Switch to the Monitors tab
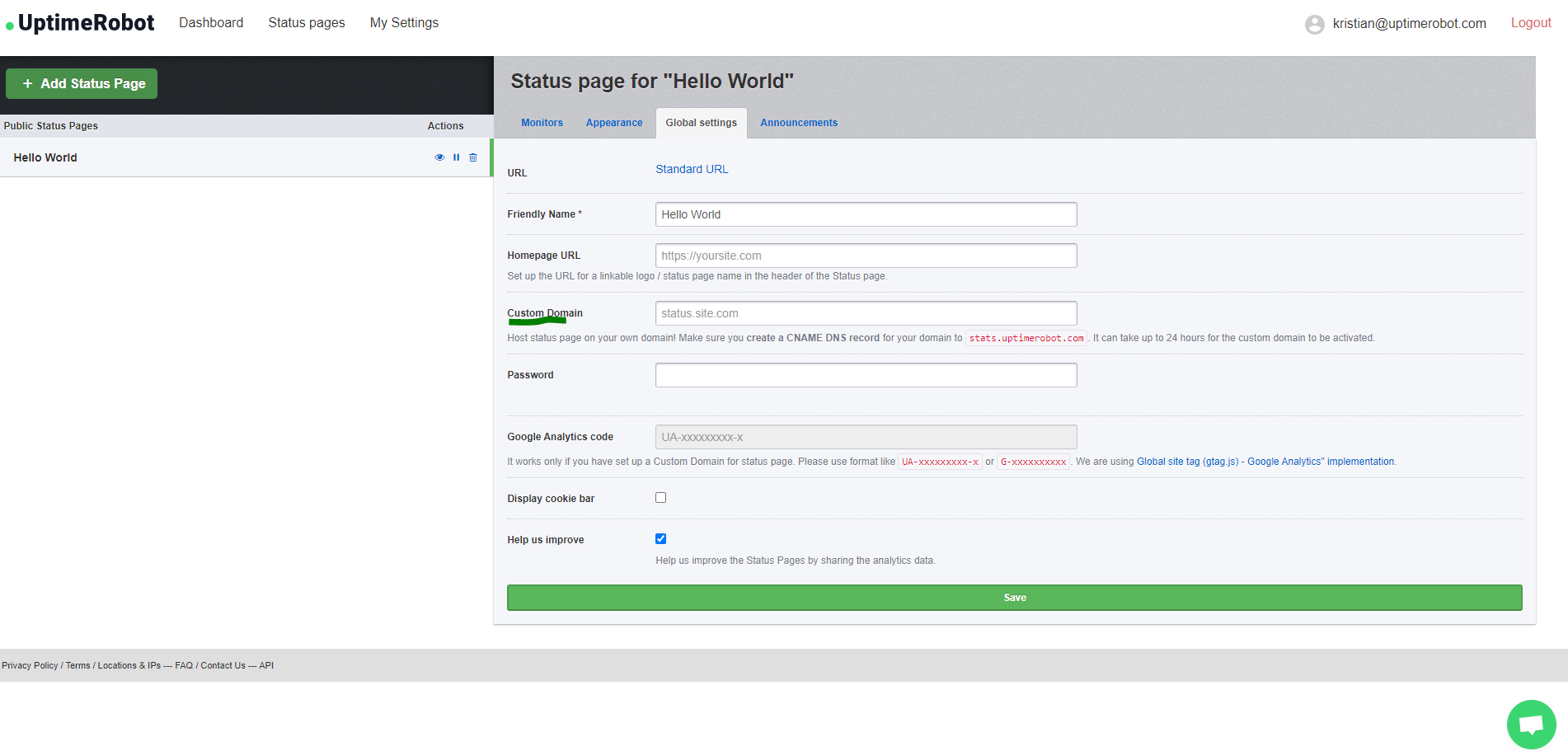 542,123
